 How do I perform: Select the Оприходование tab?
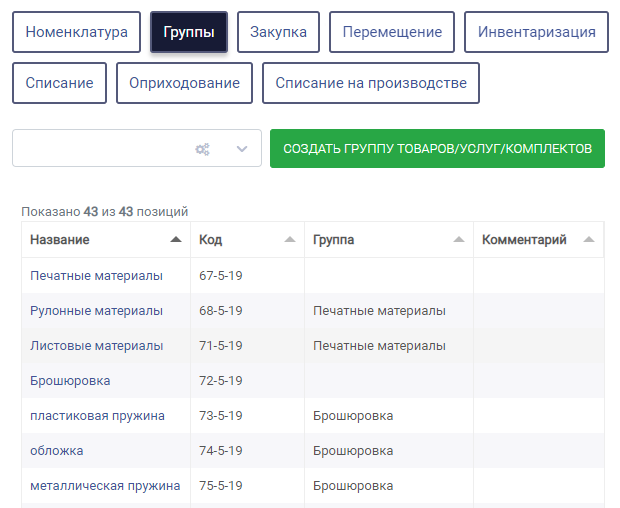(184, 83)
